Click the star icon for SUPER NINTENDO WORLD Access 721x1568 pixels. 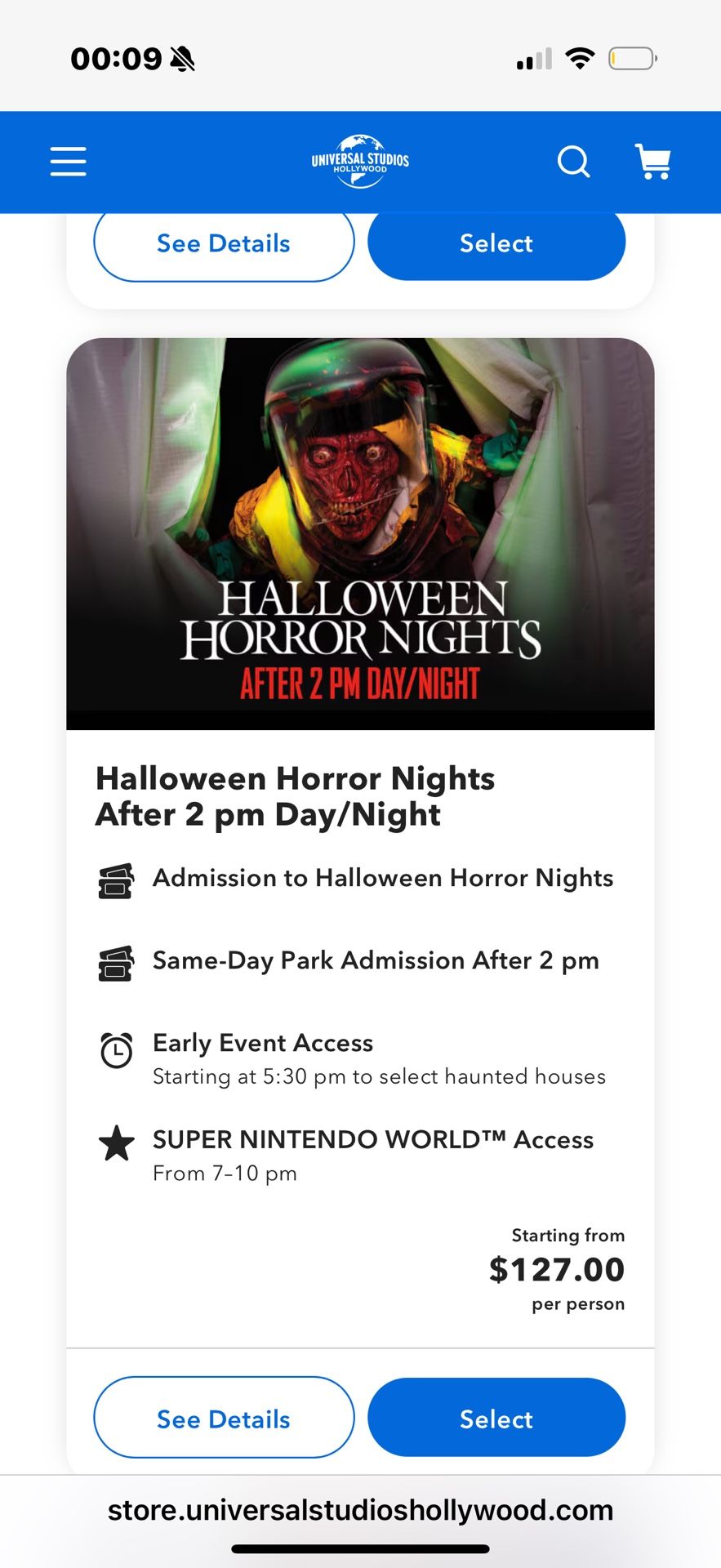(116, 1144)
